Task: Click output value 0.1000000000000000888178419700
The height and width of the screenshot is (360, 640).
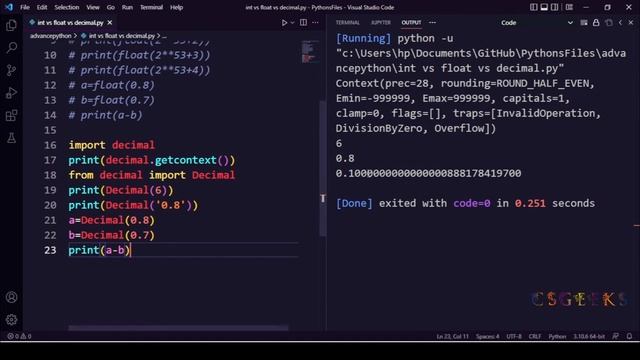Action: [428, 173]
